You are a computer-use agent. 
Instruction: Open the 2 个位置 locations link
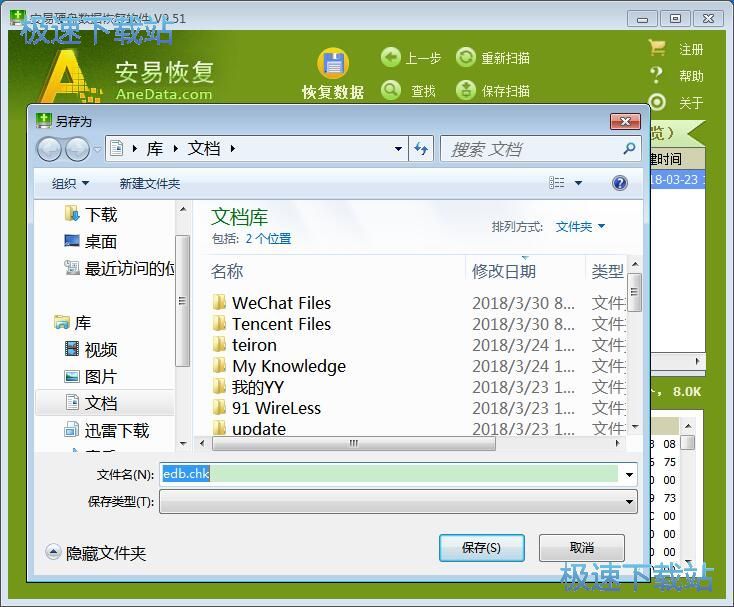pos(268,239)
